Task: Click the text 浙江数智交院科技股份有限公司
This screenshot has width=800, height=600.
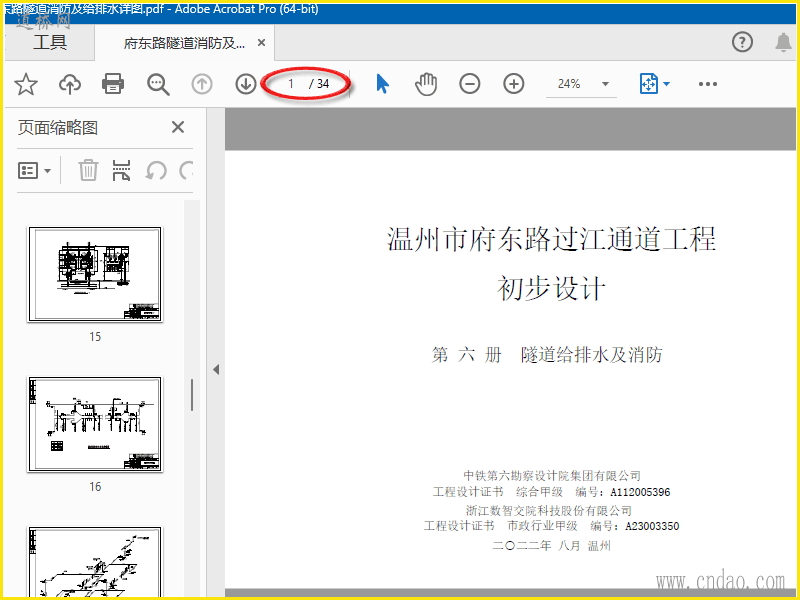Action: coord(548,510)
